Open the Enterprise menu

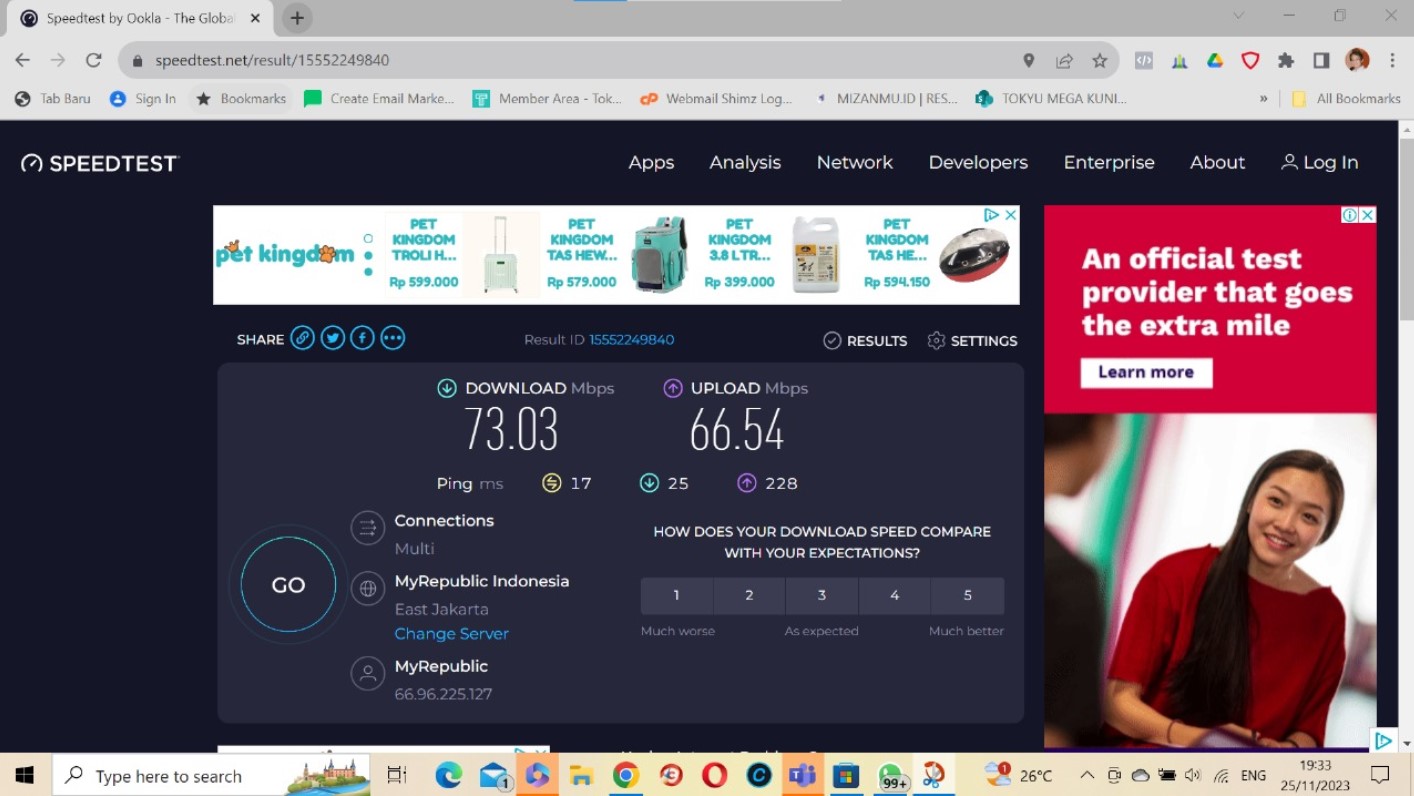point(1109,162)
